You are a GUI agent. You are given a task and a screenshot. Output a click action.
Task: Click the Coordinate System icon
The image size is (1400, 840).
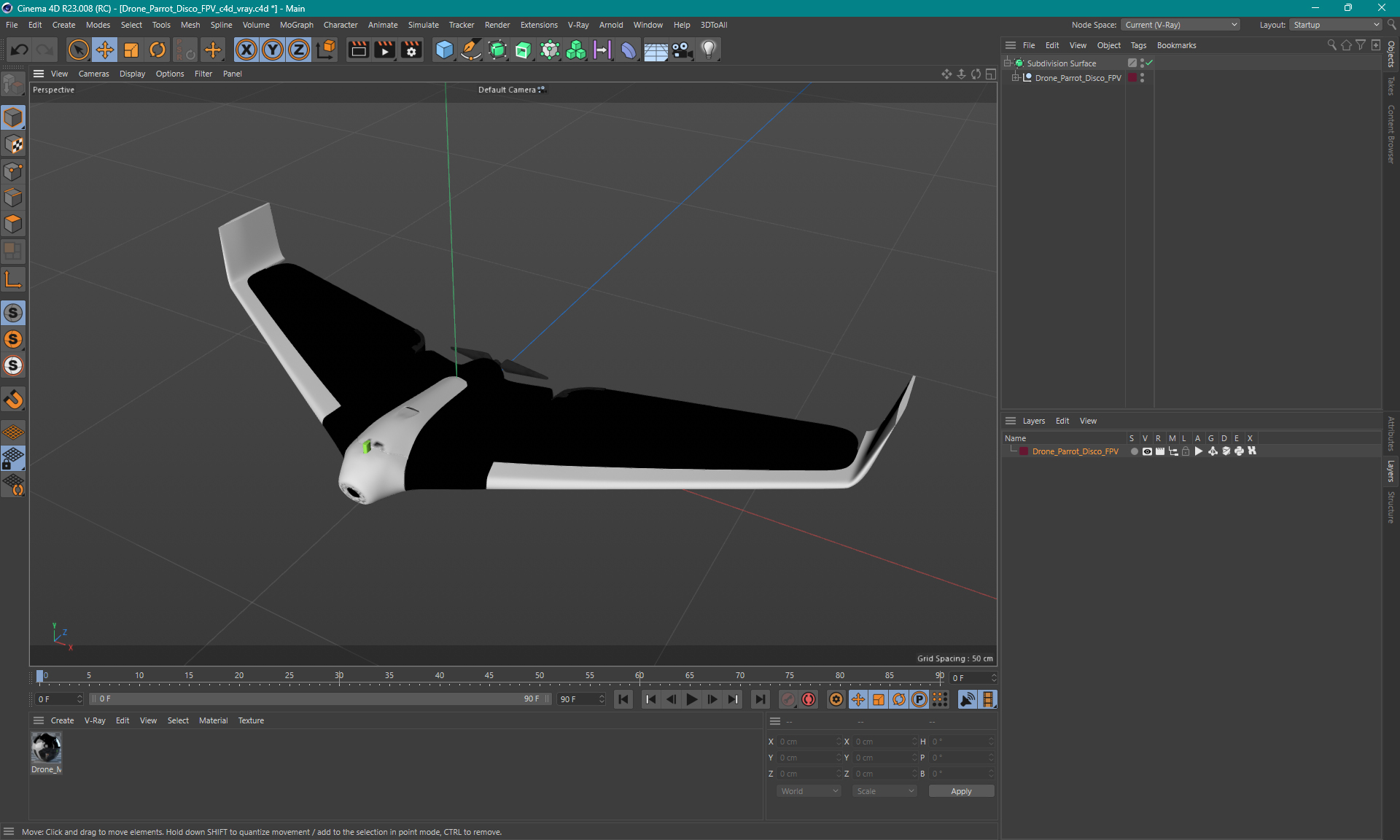327,50
